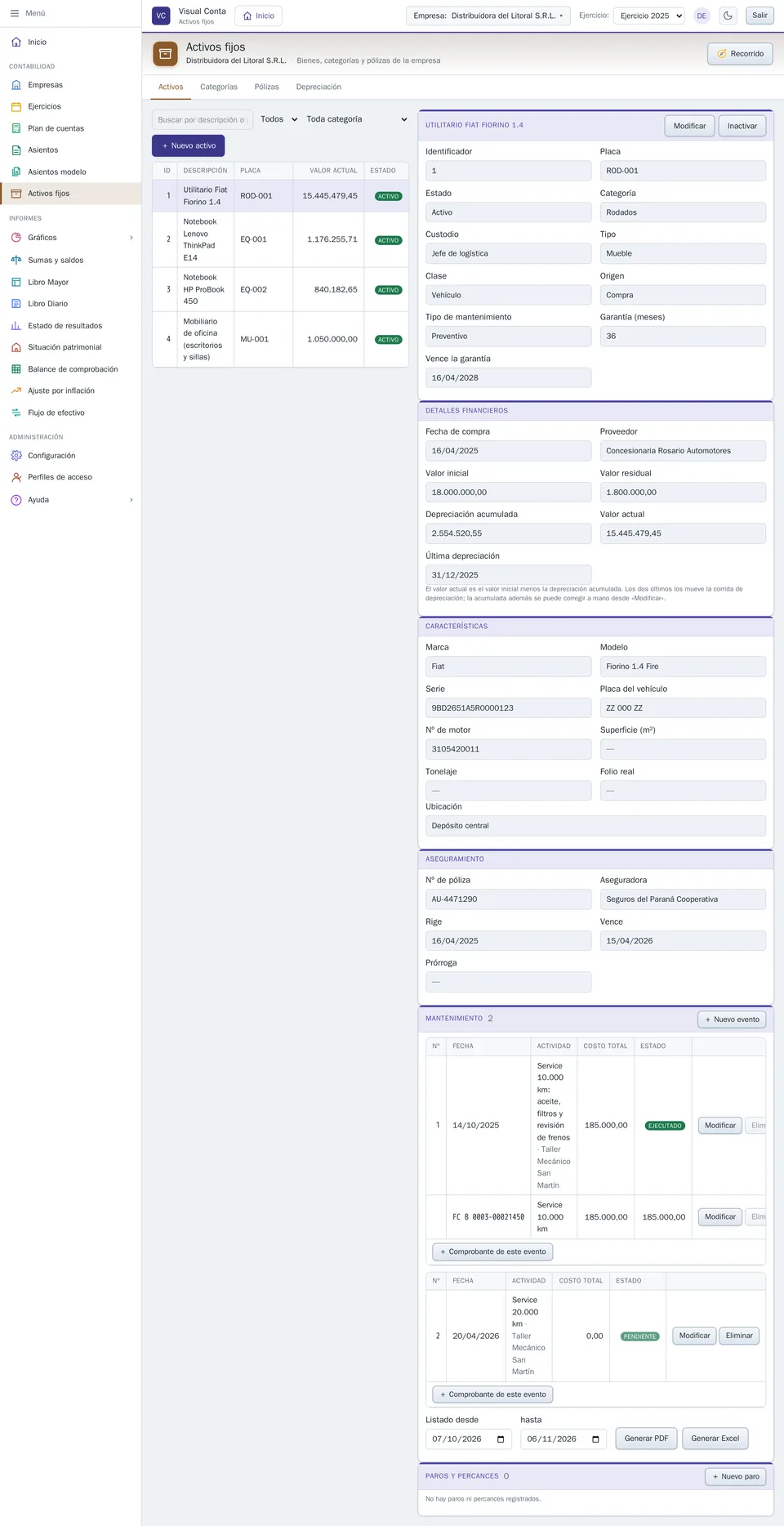Click the Recorrido tour button

coord(740,54)
